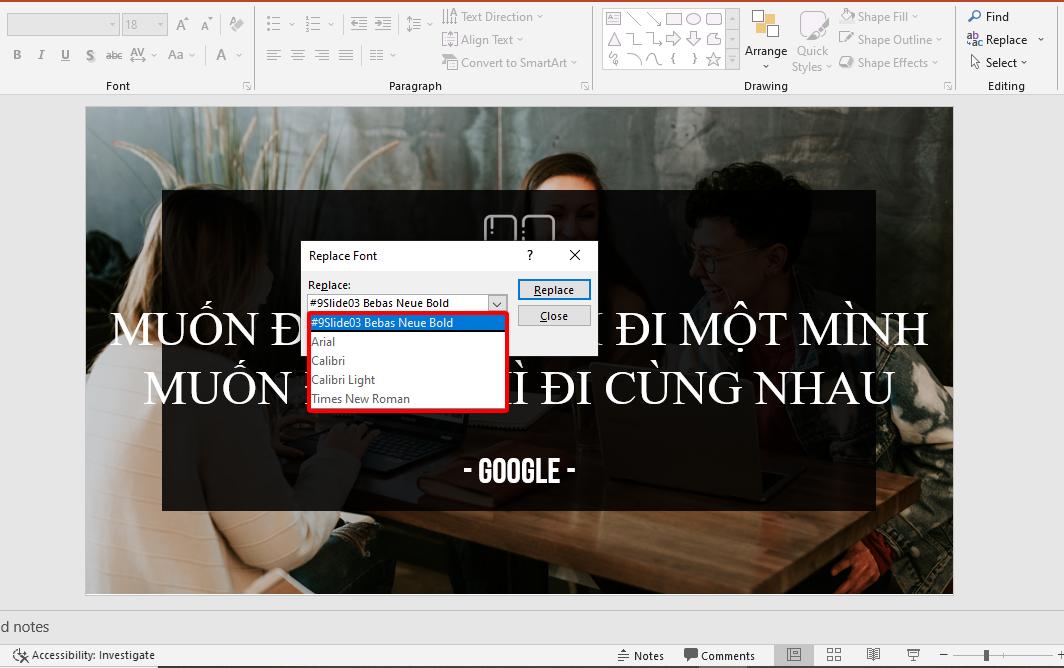
Task: Increase the font size
Action: 181,22
